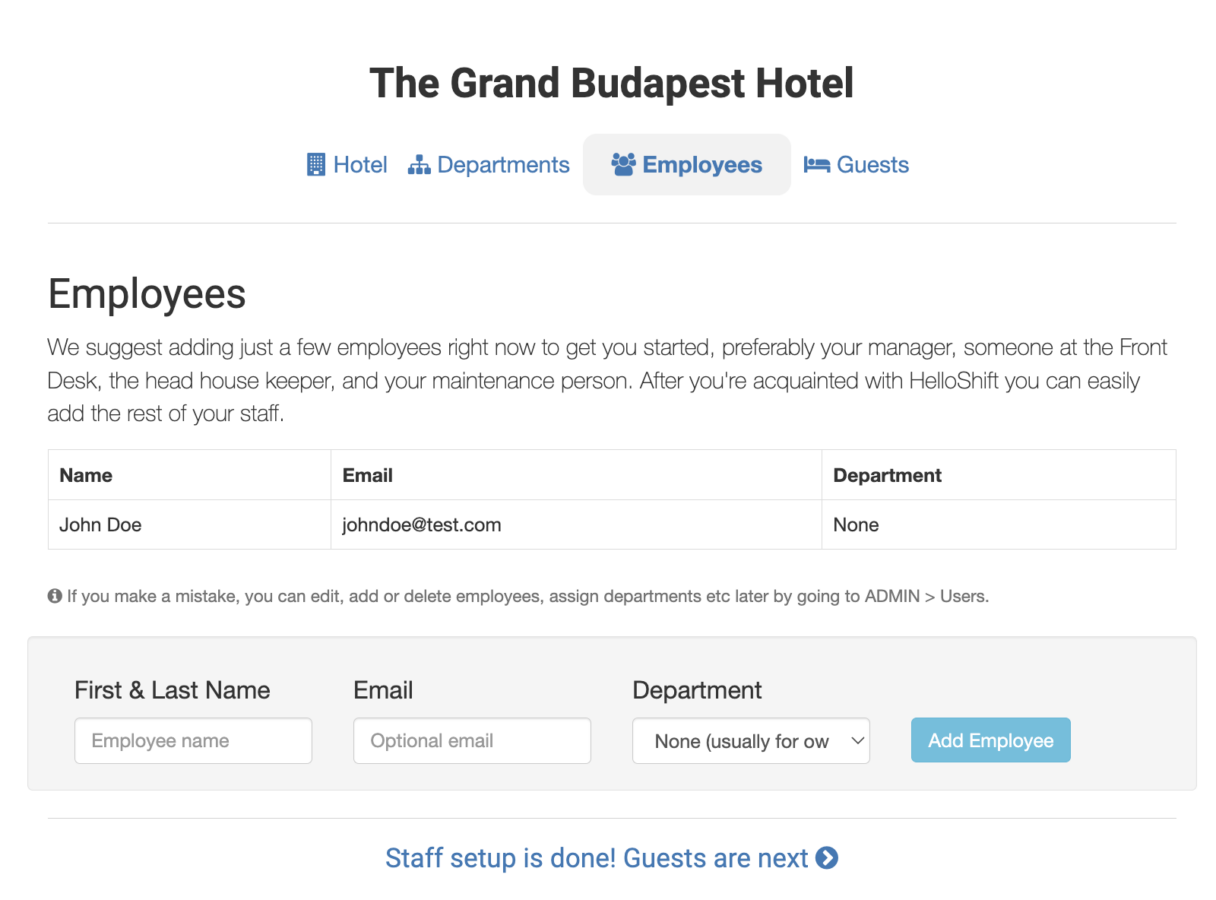This screenshot has height=900, width=1216.
Task: Focus the Employee name input field
Action: coord(193,741)
